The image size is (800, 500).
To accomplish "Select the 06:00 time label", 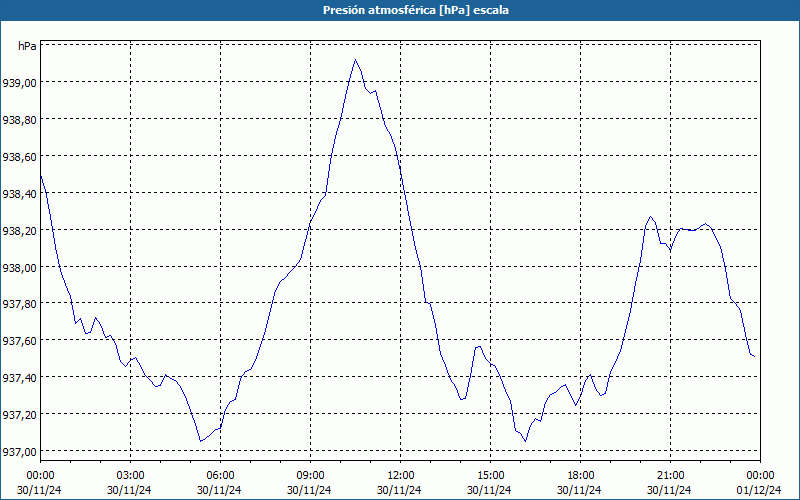I will pyautogui.click(x=220, y=476).
